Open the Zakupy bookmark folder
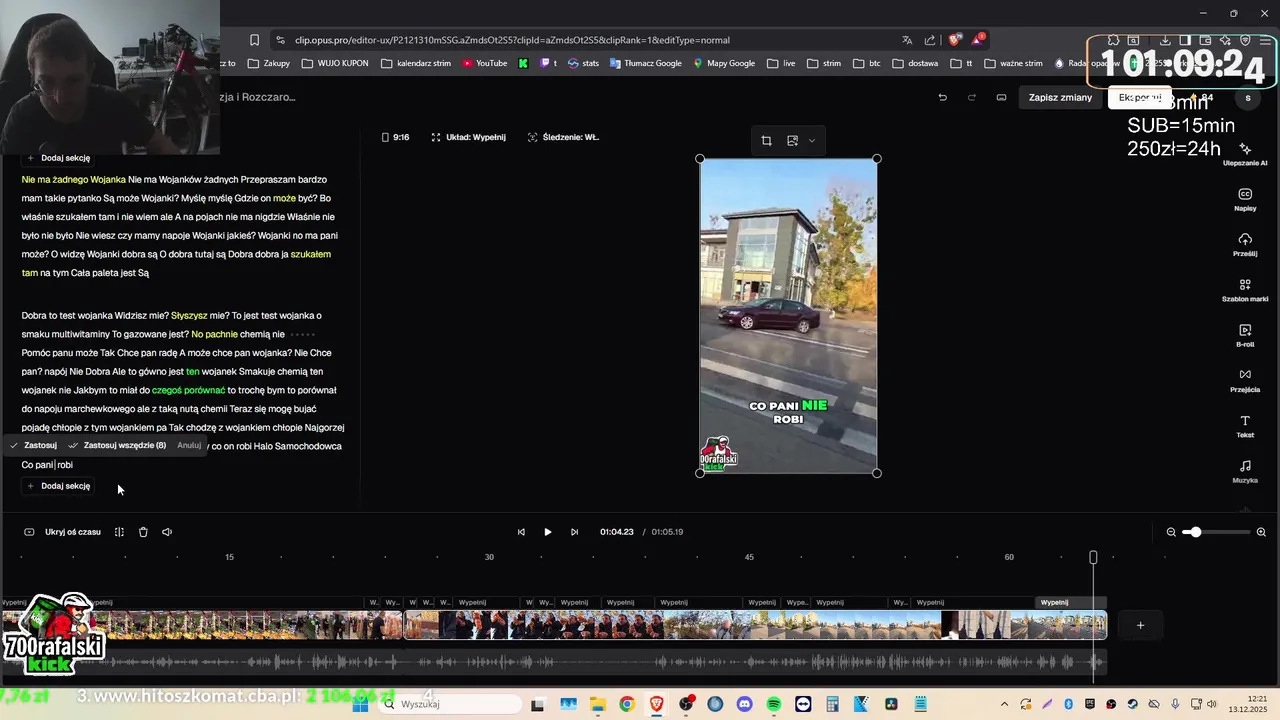This screenshot has width=1280, height=720. click(x=269, y=63)
